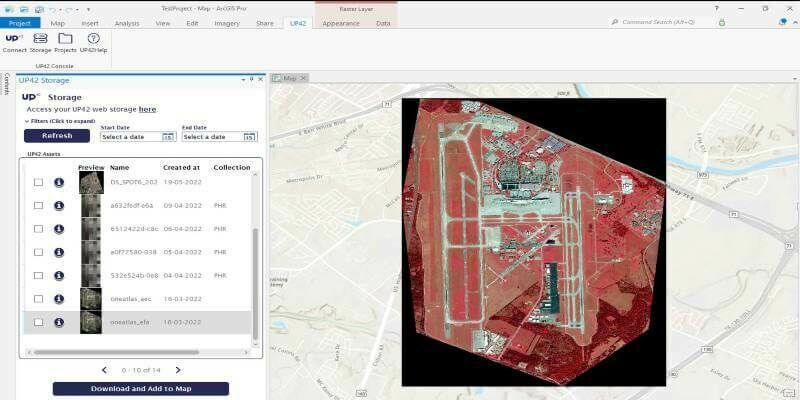
Task: Click the Name column header
Action: pos(119,167)
